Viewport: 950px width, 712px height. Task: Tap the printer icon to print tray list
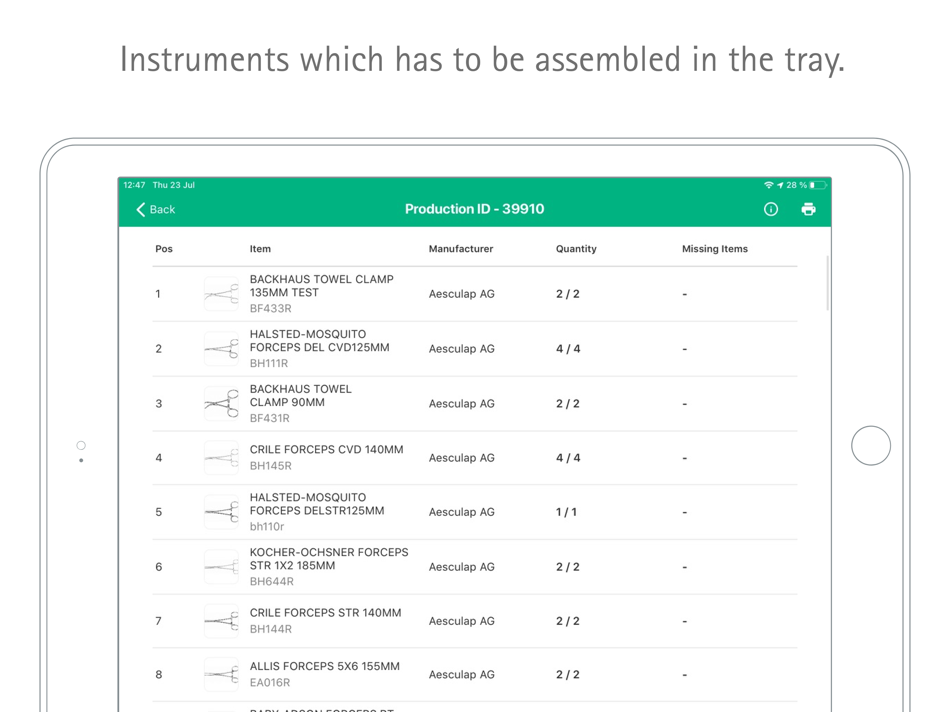point(809,209)
